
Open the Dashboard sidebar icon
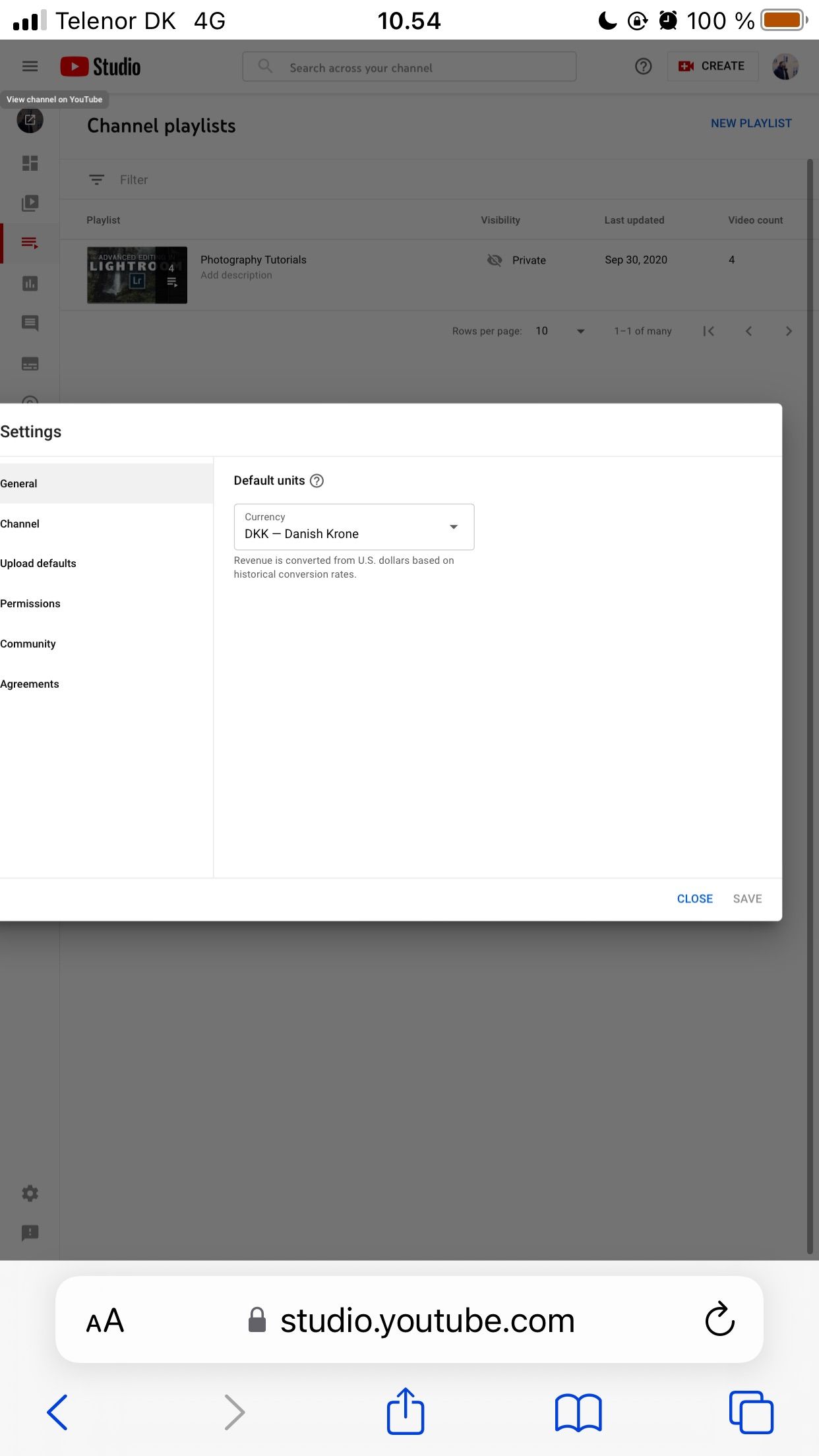pos(30,163)
